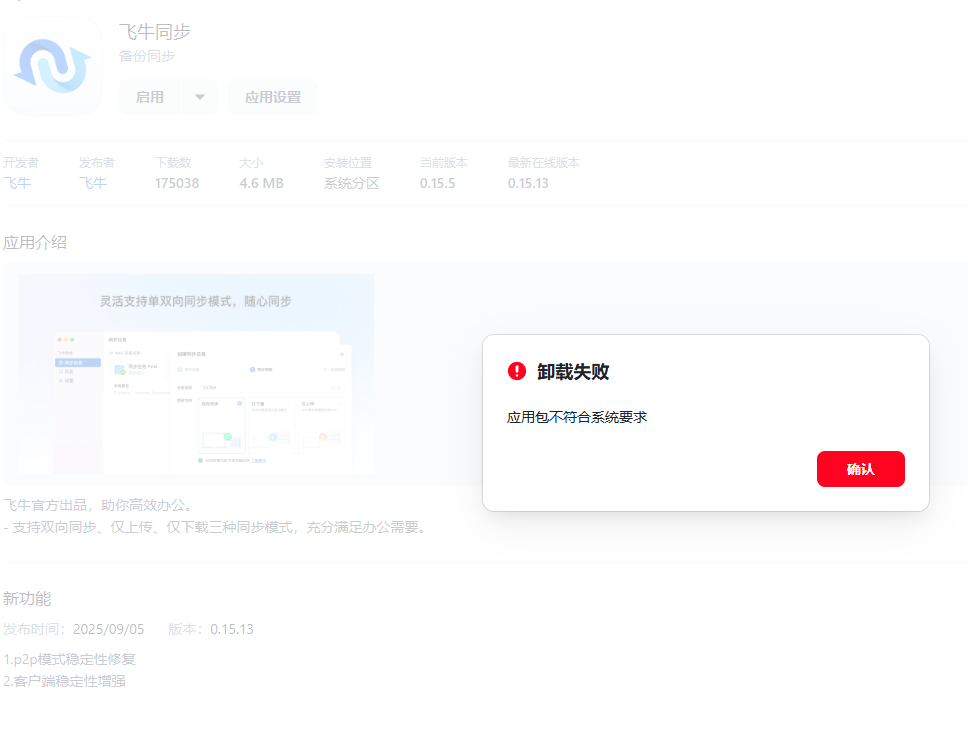The width and height of the screenshot is (968, 750).
Task: Click the size value 4.6 MB
Action: pos(261,183)
